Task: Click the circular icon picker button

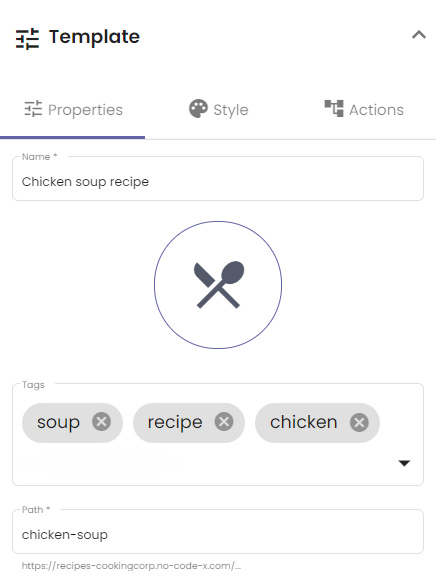Action: pyautogui.click(x=218, y=285)
